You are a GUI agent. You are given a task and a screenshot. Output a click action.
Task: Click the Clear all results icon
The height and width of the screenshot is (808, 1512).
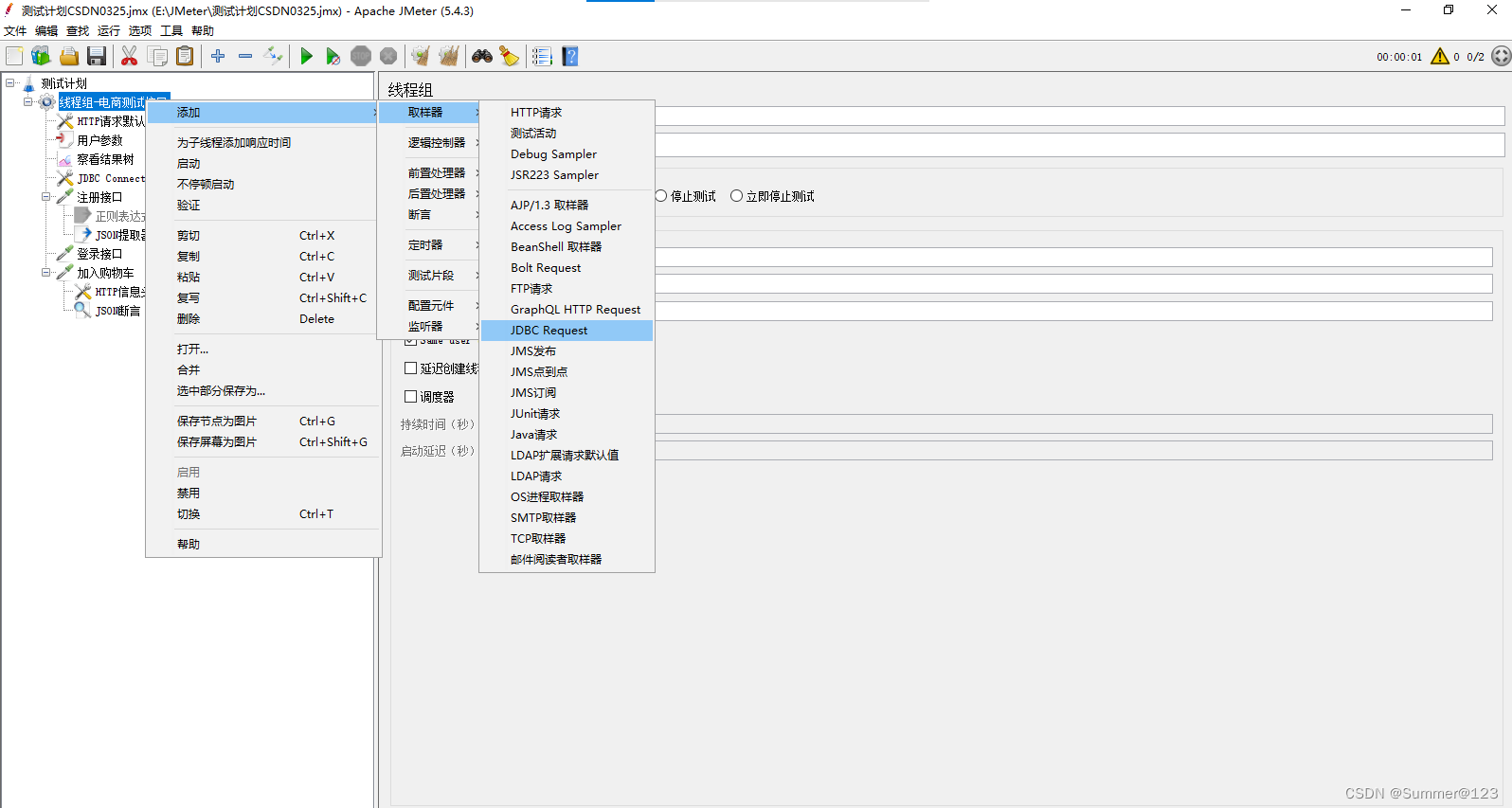coord(449,56)
